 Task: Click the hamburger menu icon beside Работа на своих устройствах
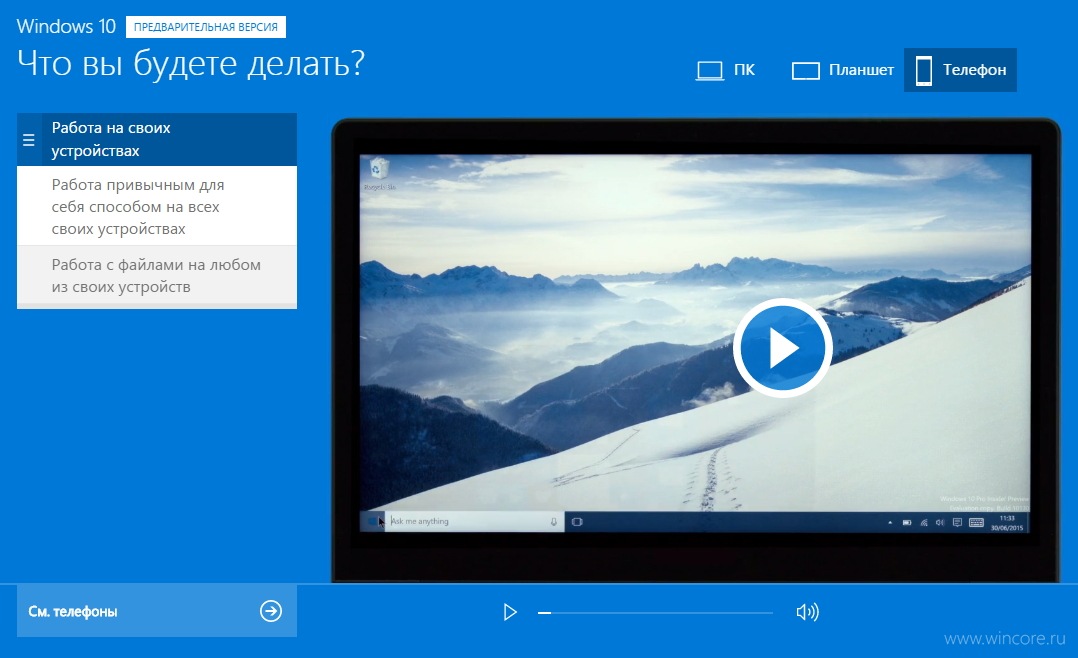29,140
